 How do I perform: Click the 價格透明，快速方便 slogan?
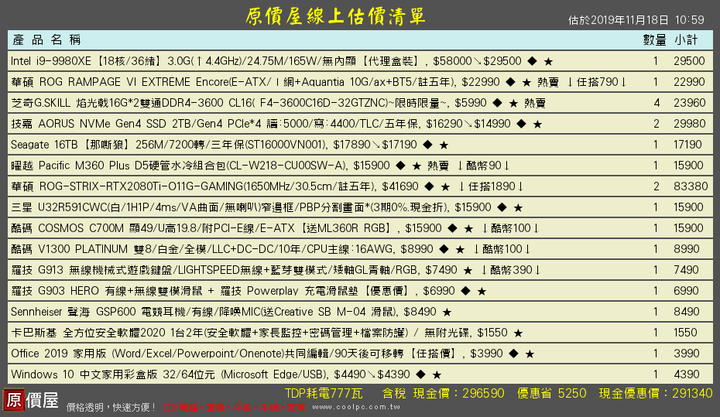111,407
